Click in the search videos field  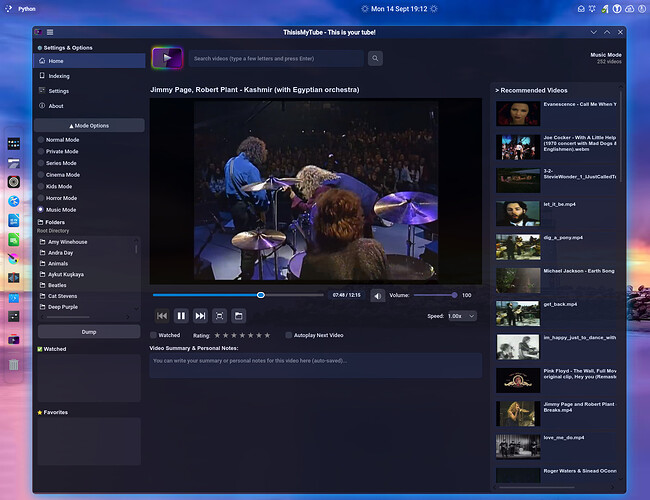pyautogui.click(x=276, y=58)
